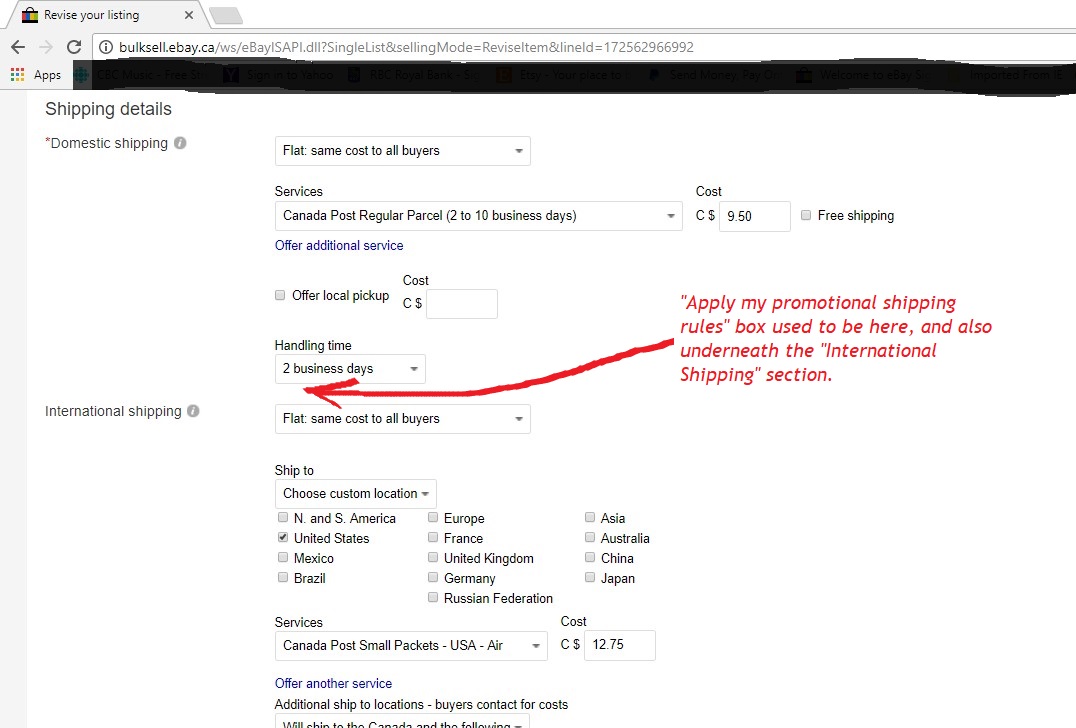The height and width of the screenshot is (728, 1076).
Task: Open a new browser tab
Action: 225,15
